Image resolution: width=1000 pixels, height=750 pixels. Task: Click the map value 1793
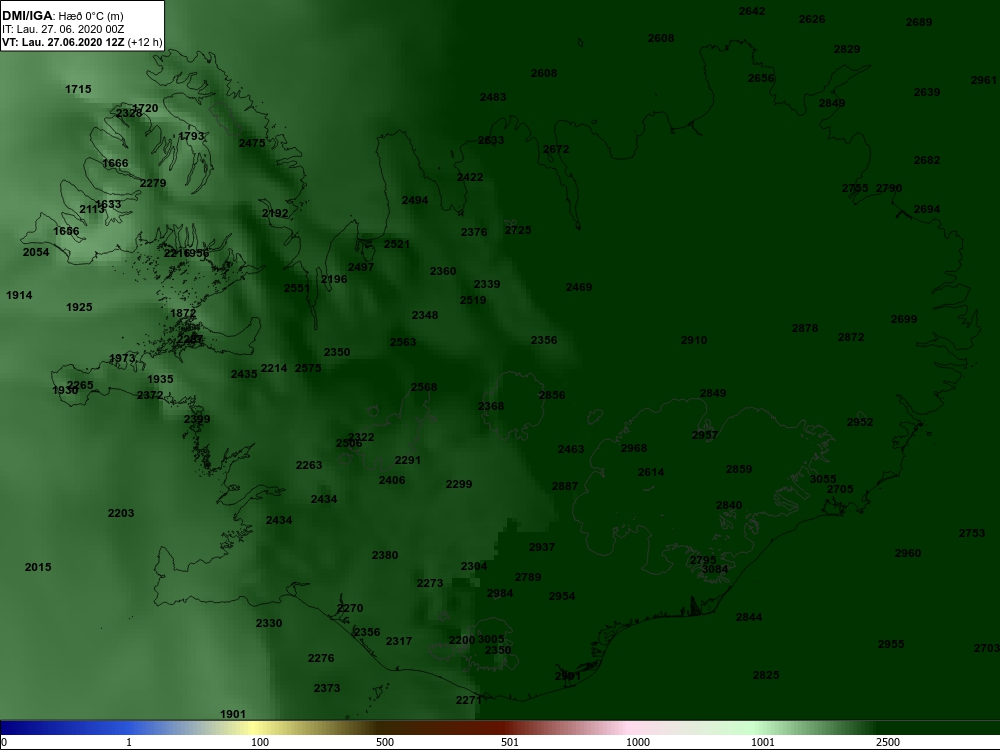click(x=191, y=136)
